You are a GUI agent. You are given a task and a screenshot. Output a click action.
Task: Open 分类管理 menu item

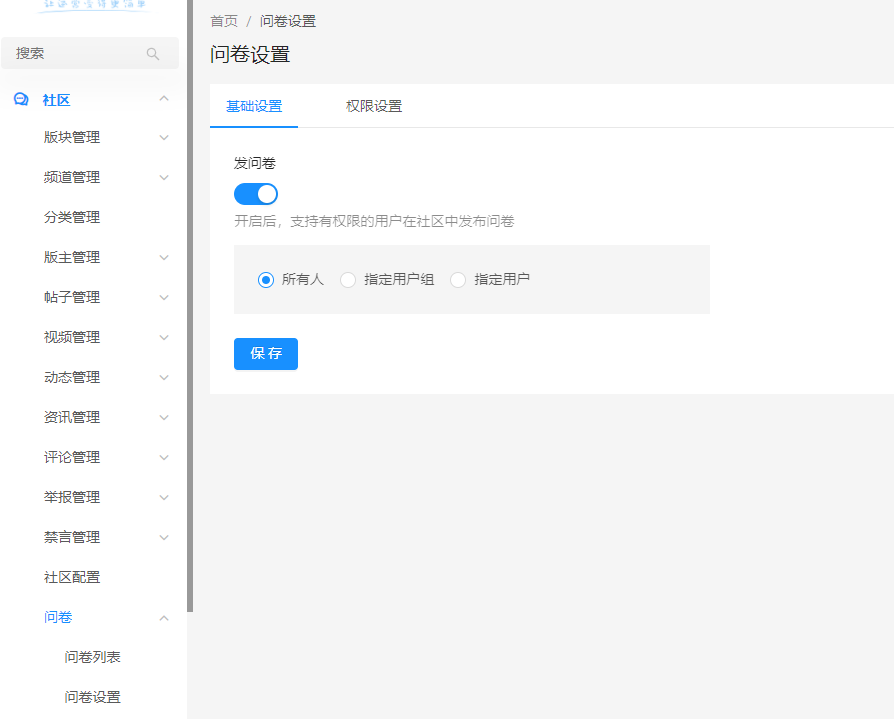click(x=72, y=217)
